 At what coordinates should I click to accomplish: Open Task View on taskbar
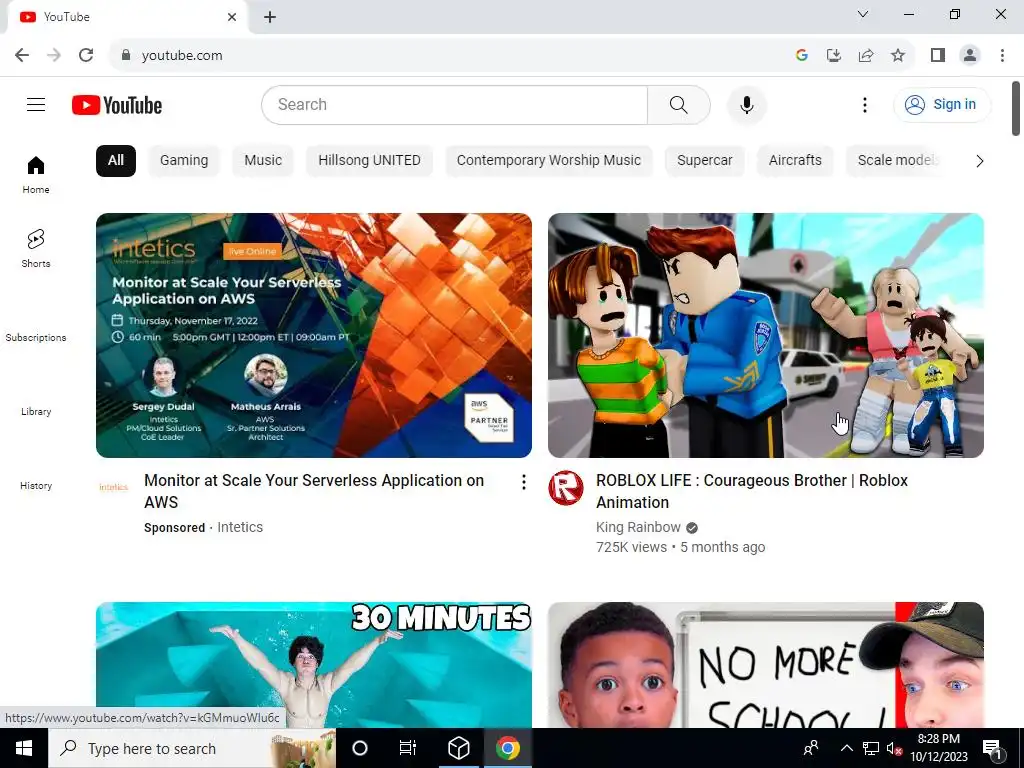coord(408,748)
